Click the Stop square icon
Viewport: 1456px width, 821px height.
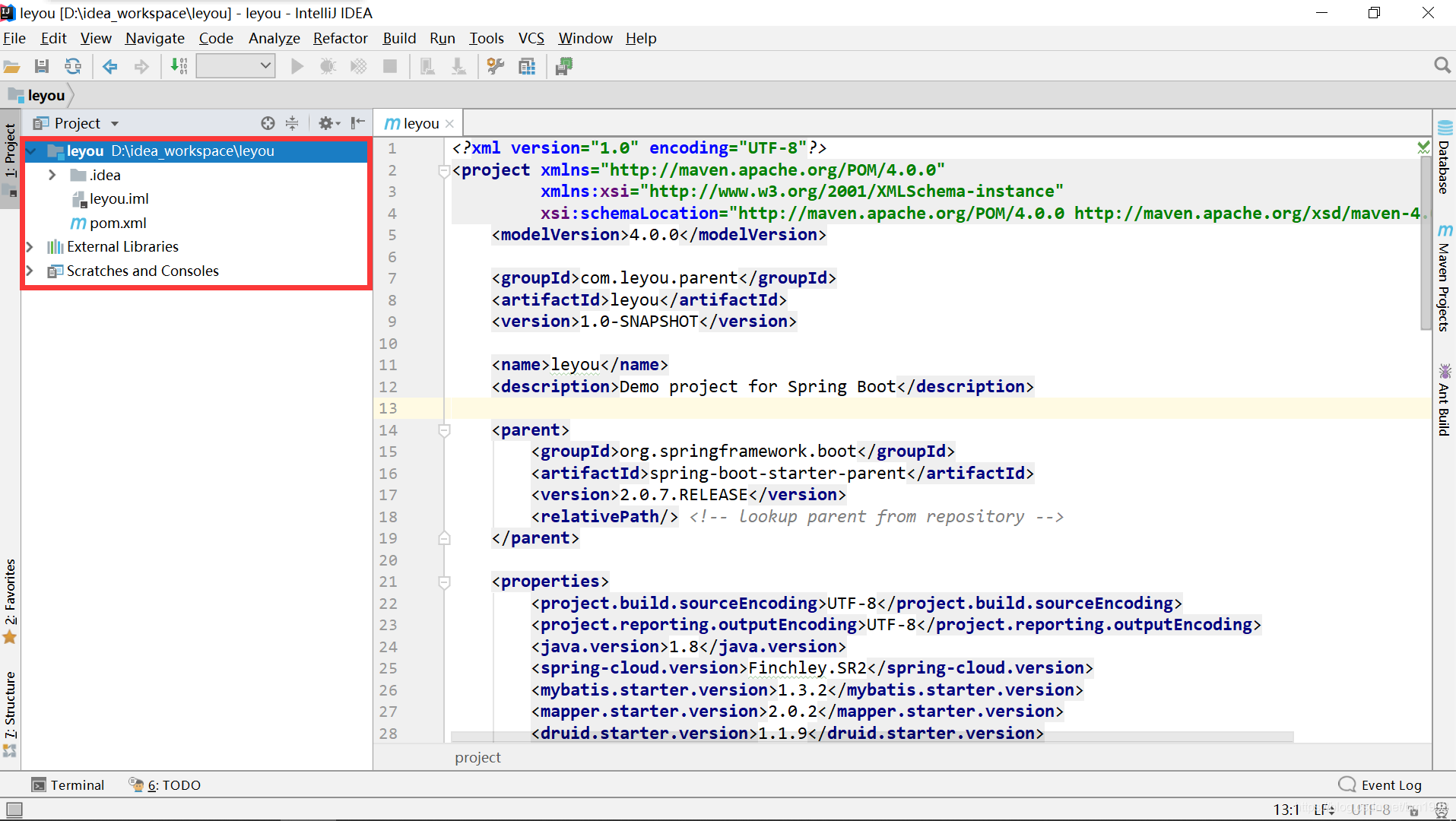[x=390, y=67]
